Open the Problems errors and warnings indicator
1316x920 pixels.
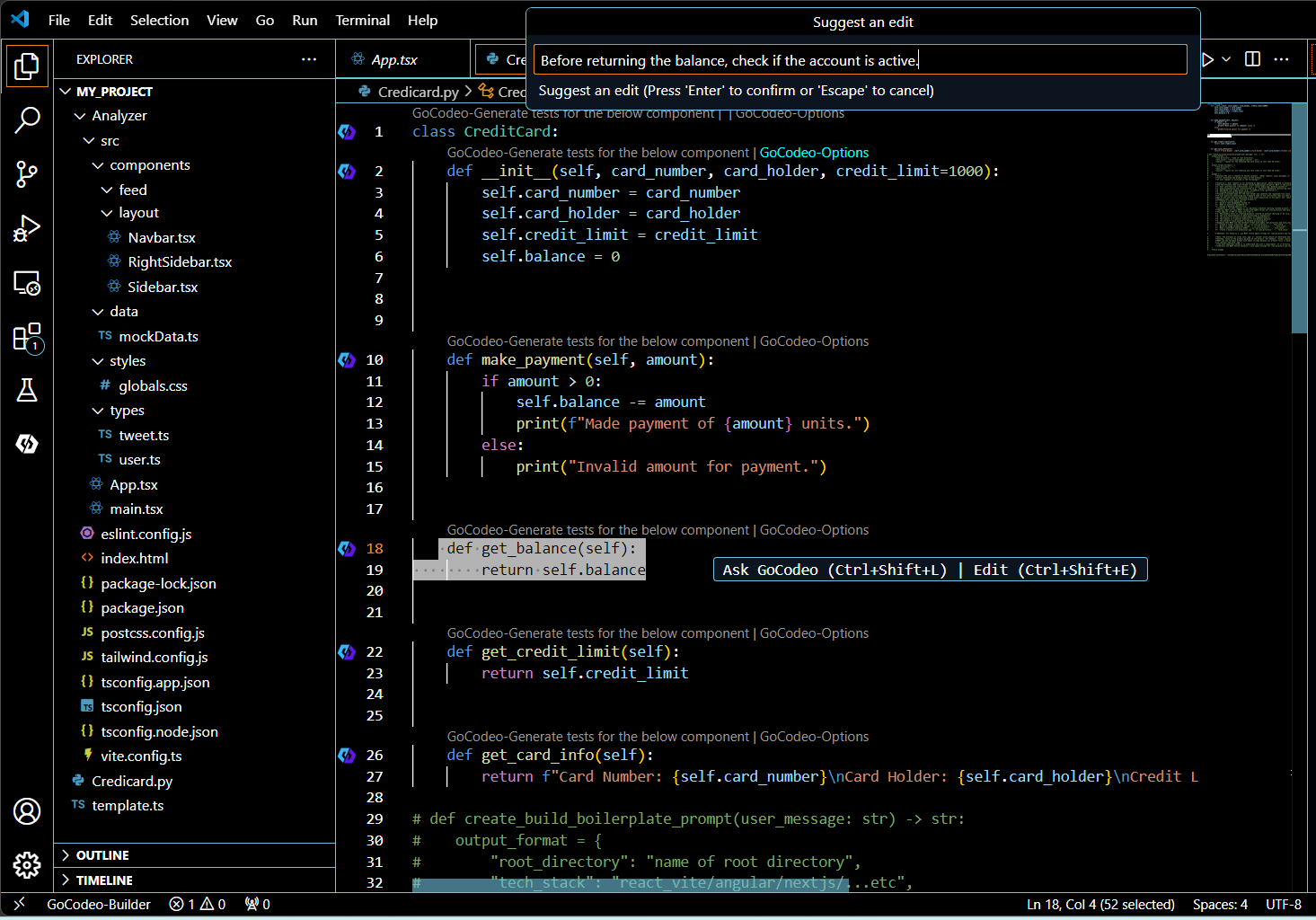pyautogui.click(x=198, y=905)
